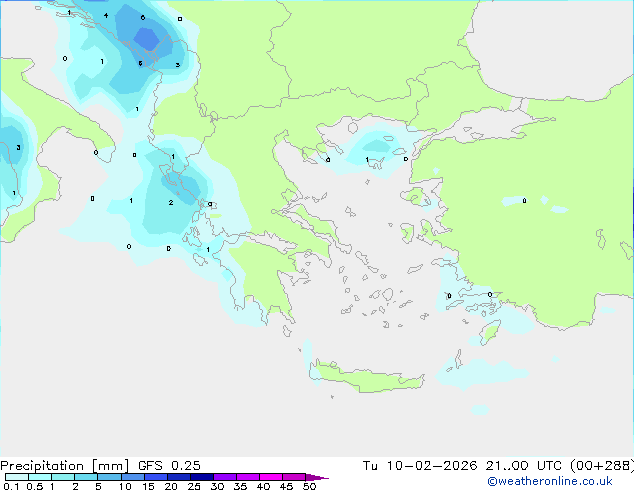The width and height of the screenshot is (634, 490).
Task: Click the arrow tip past 50 on legend
Action: (x=317, y=477)
